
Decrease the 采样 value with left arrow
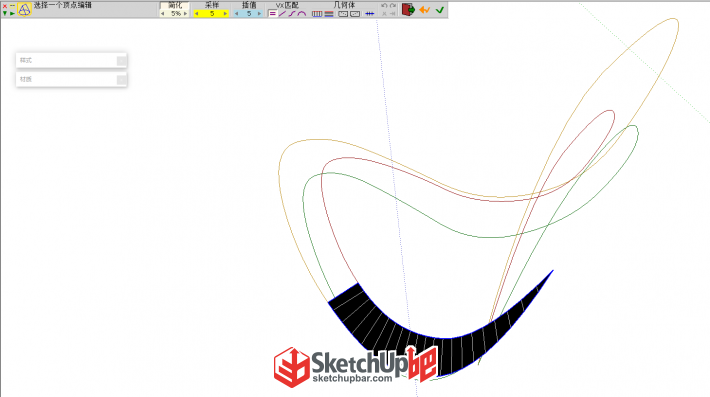197,14
